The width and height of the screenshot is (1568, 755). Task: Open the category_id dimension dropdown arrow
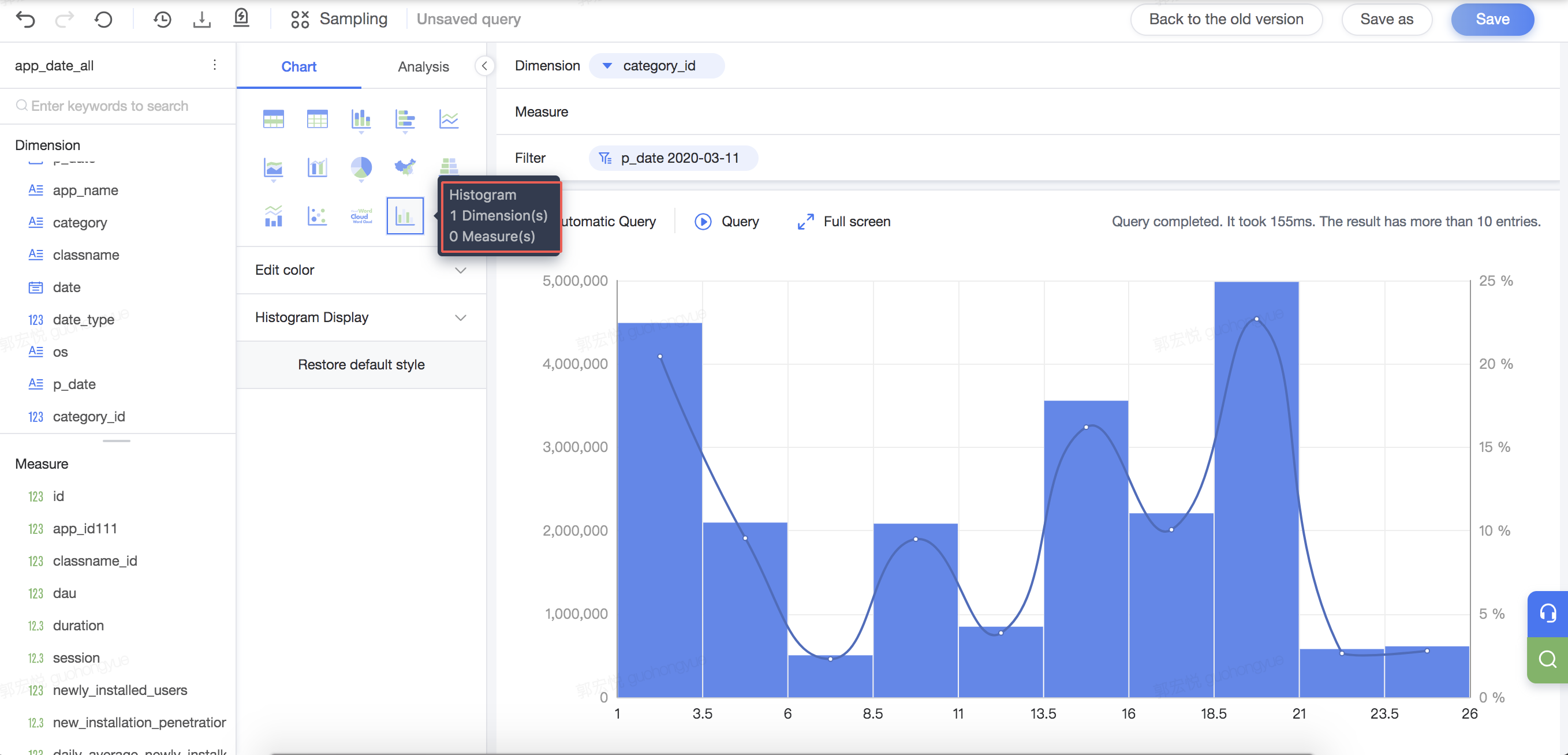[607, 66]
